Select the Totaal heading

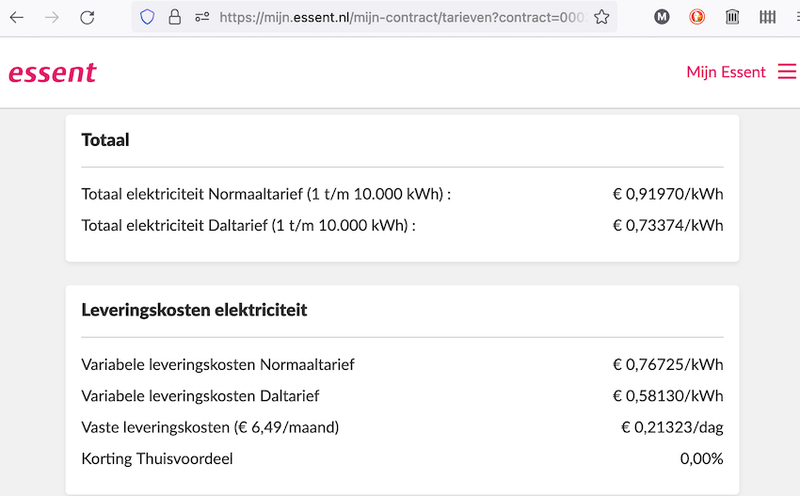[x=105, y=140]
